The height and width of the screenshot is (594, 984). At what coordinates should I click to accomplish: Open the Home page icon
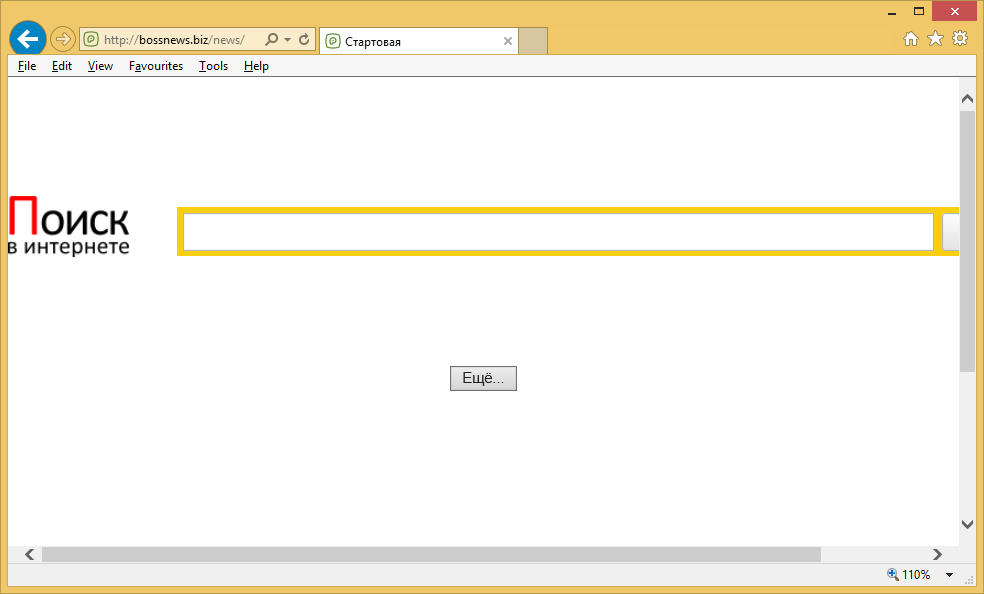(911, 39)
